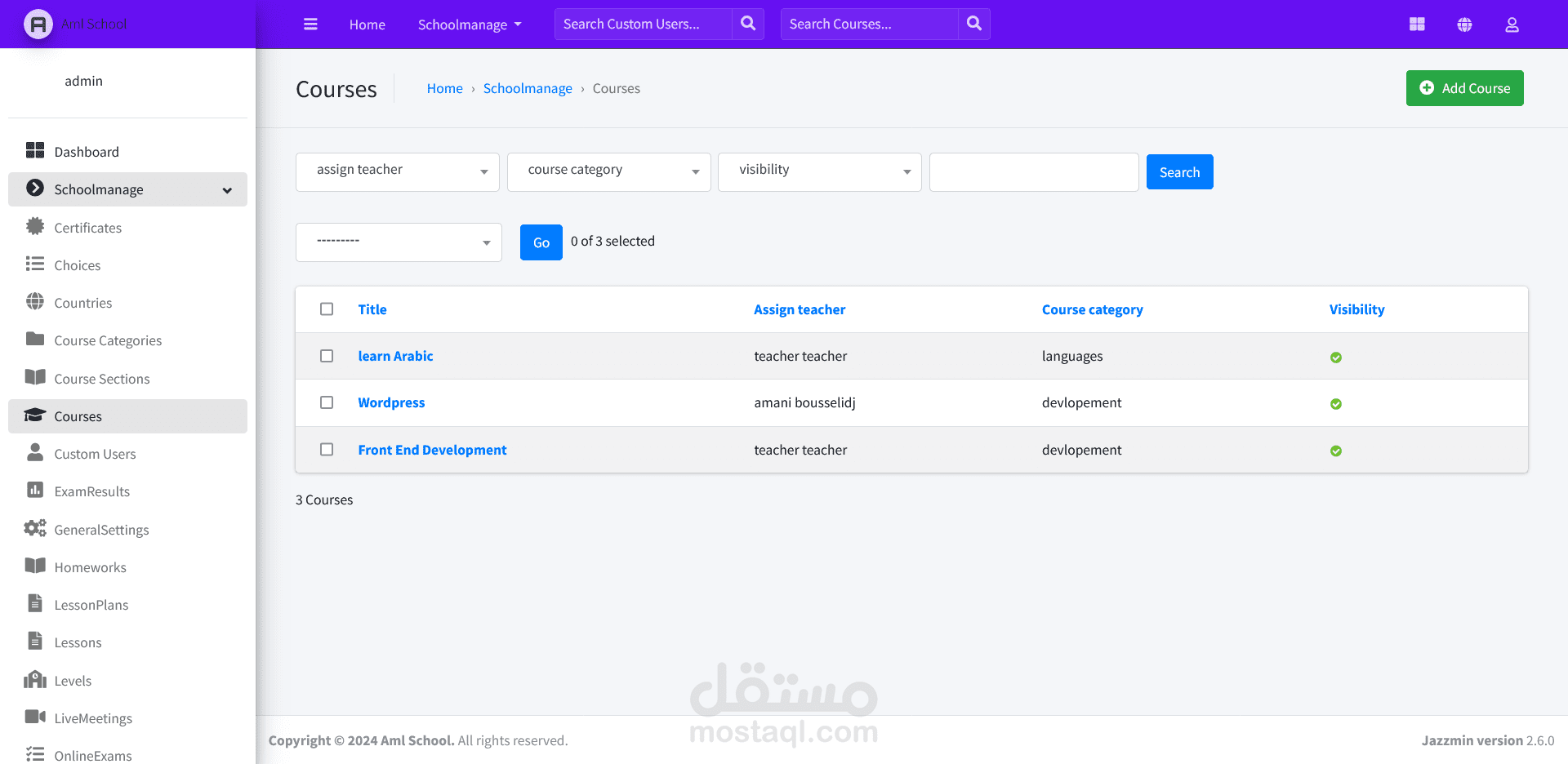Image resolution: width=1568 pixels, height=764 pixels.
Task: Click the Certificates badge icon in sidebar
Action: tap(35, 226)
